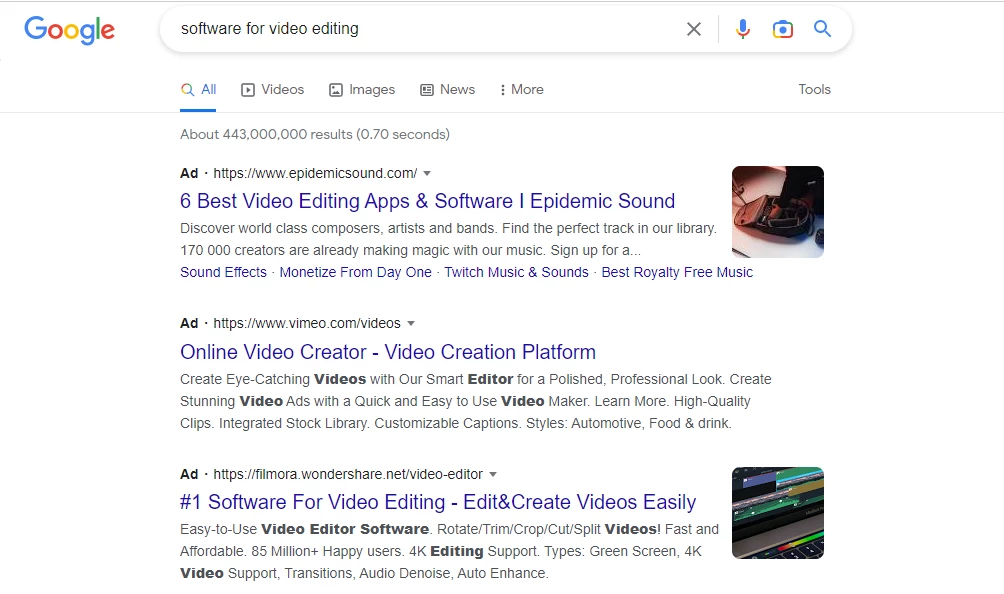Image resolution: width=1004 pixels, height=594 pixels.
Task: Click the filmora.wondershare.net URL text
Action: pyautogui.click(x=348, y=474)
